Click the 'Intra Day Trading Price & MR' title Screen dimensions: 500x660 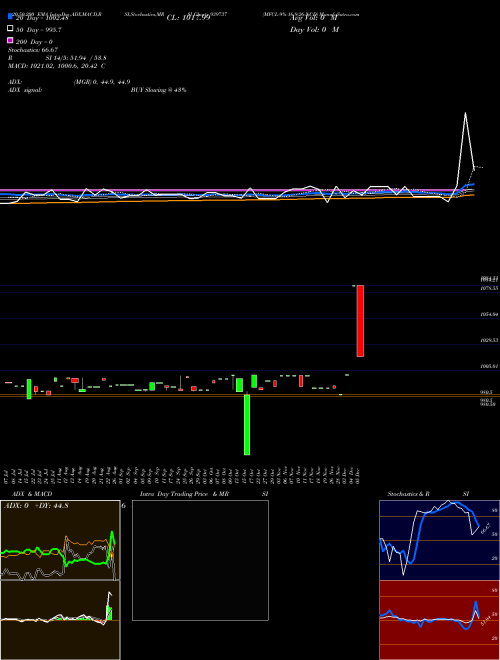pos(184,494)
